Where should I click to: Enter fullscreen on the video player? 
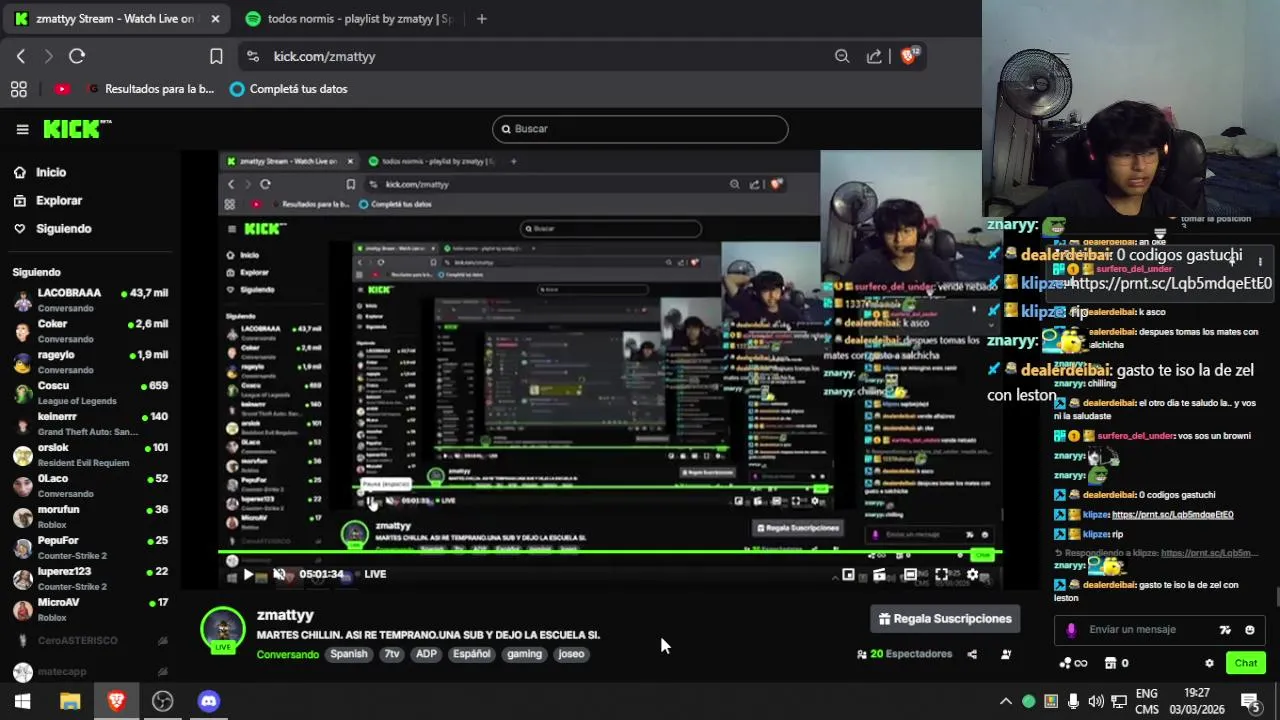point(941,575)
